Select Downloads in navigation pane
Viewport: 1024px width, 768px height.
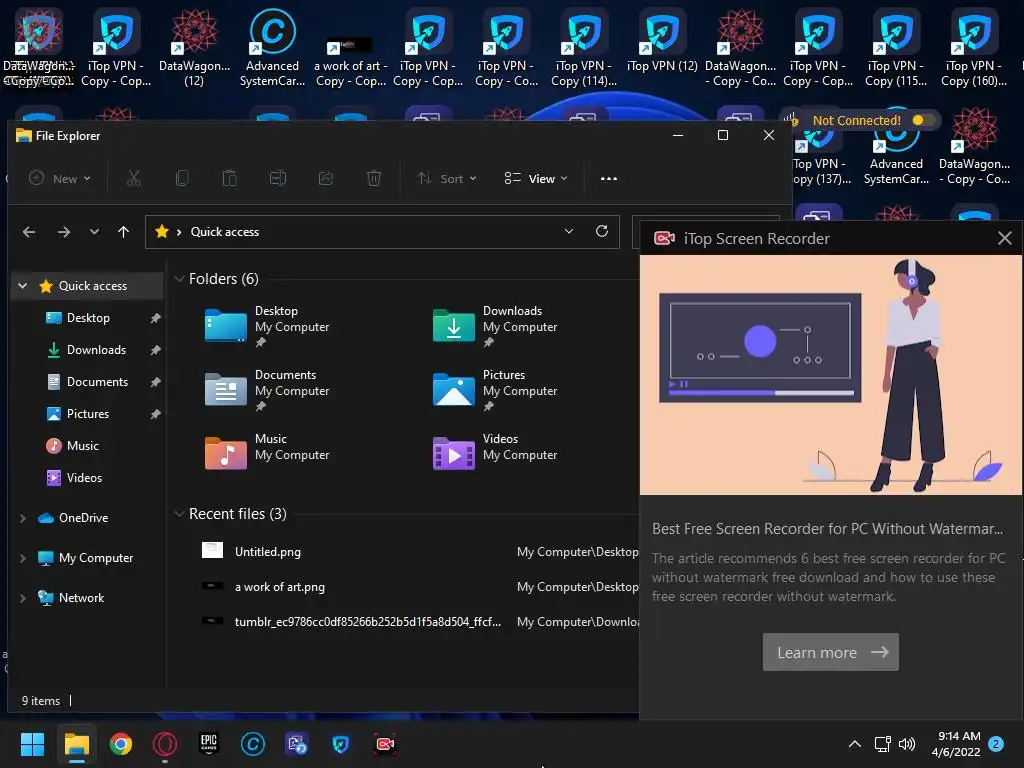click(96, 349)
